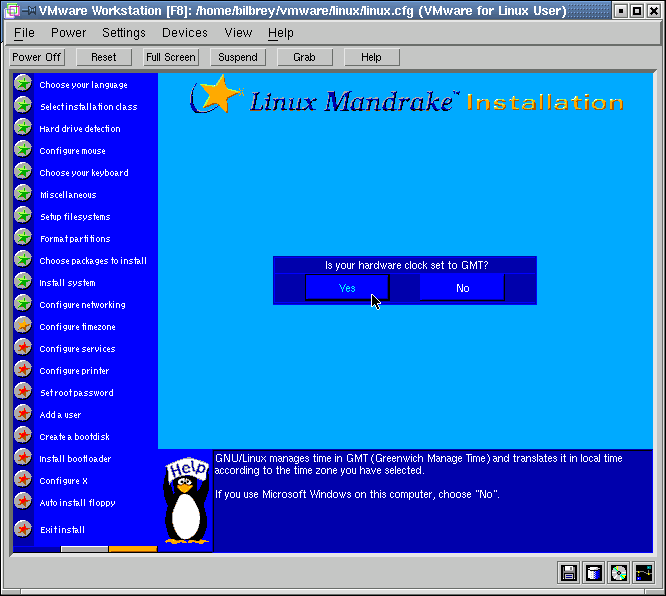Select the Configure X install step

pyautogui.click(x=63, y=481)
